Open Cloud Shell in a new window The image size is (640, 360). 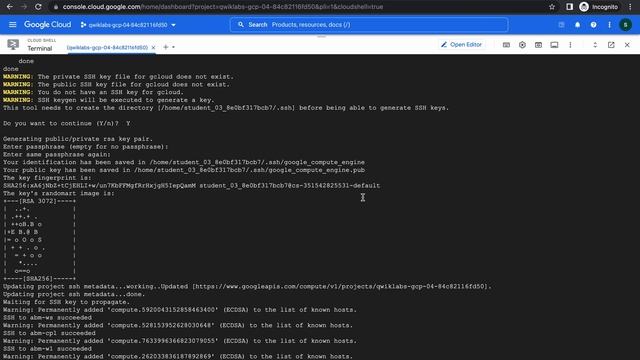(x=611, y=45)
